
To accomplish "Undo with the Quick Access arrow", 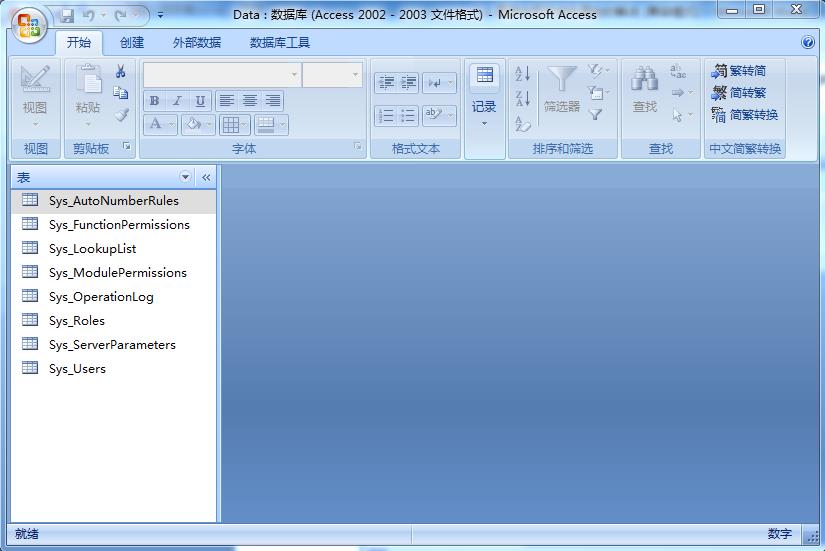I will click(x=88, y=16).
